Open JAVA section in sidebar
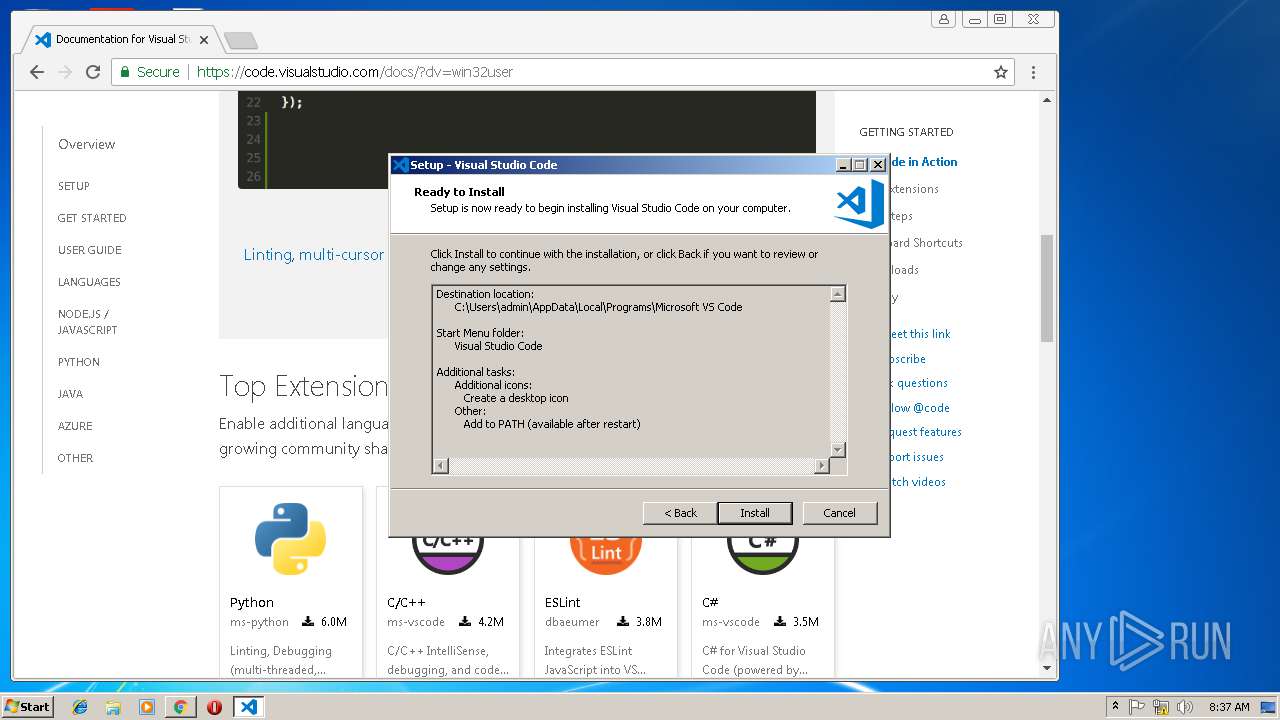1280x720 pixels. pos(70,394)
